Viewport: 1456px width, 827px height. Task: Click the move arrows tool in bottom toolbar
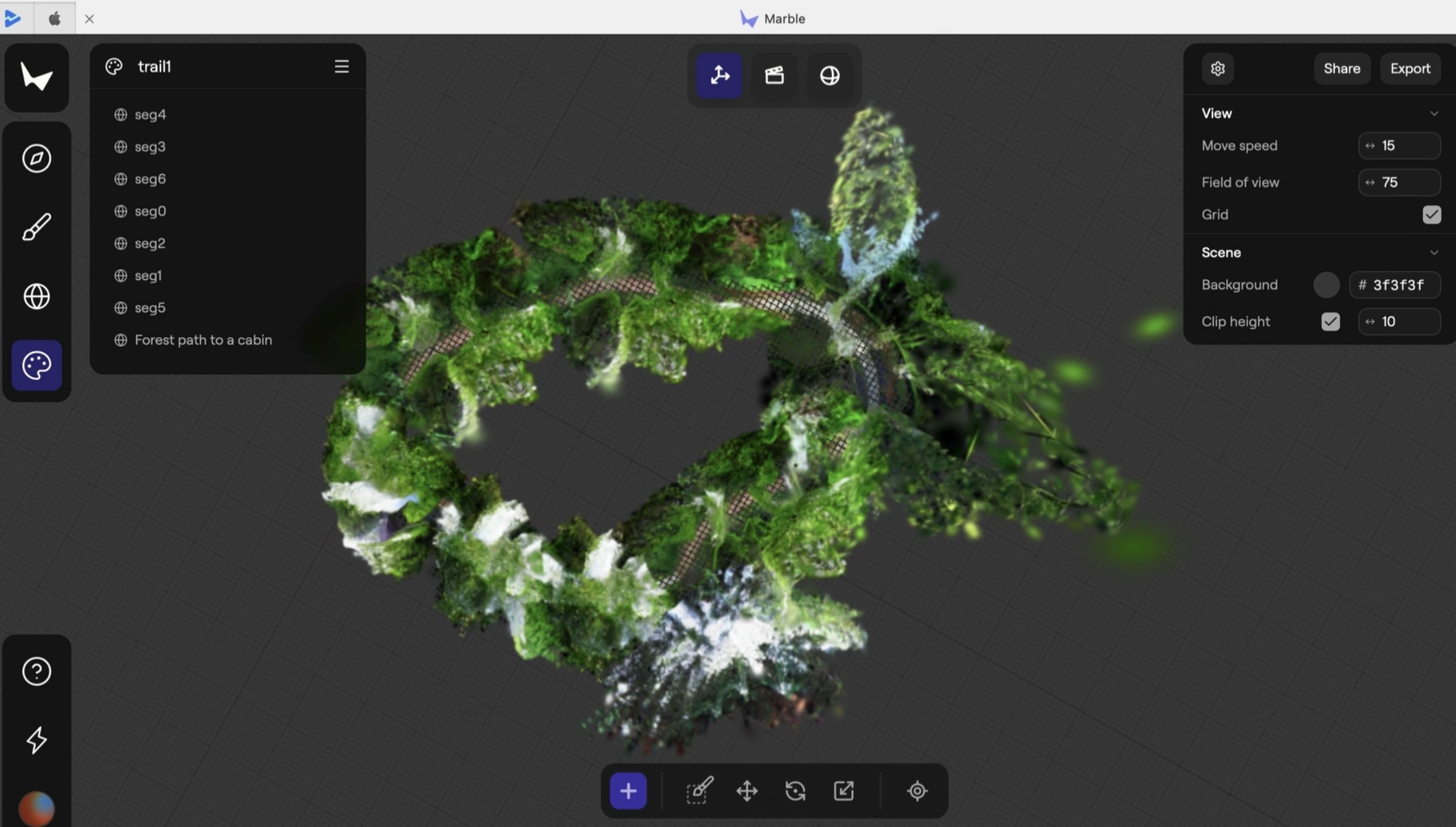[747, 791]
